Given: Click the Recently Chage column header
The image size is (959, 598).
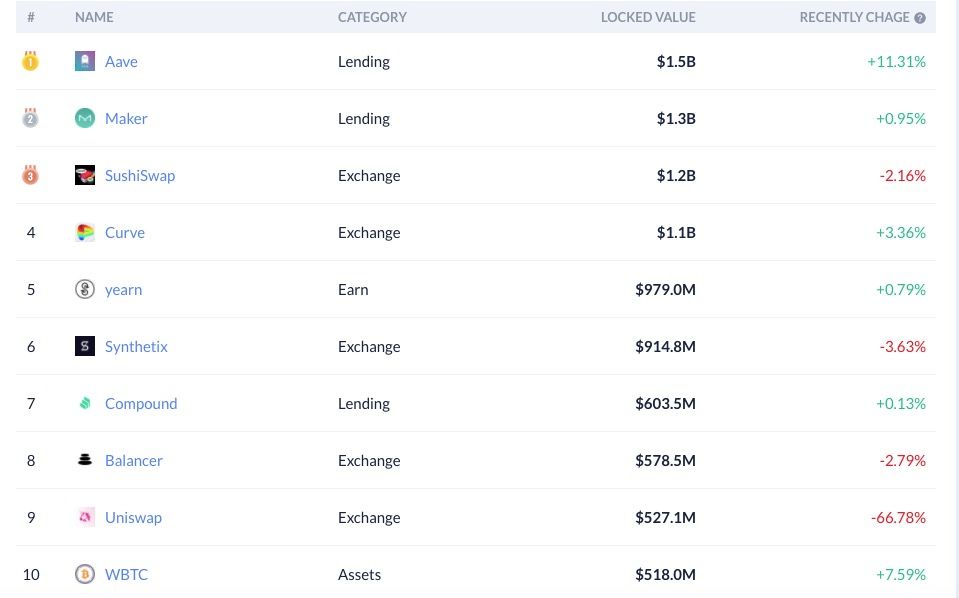Looking at the screenshot, I should pos(854,17).
